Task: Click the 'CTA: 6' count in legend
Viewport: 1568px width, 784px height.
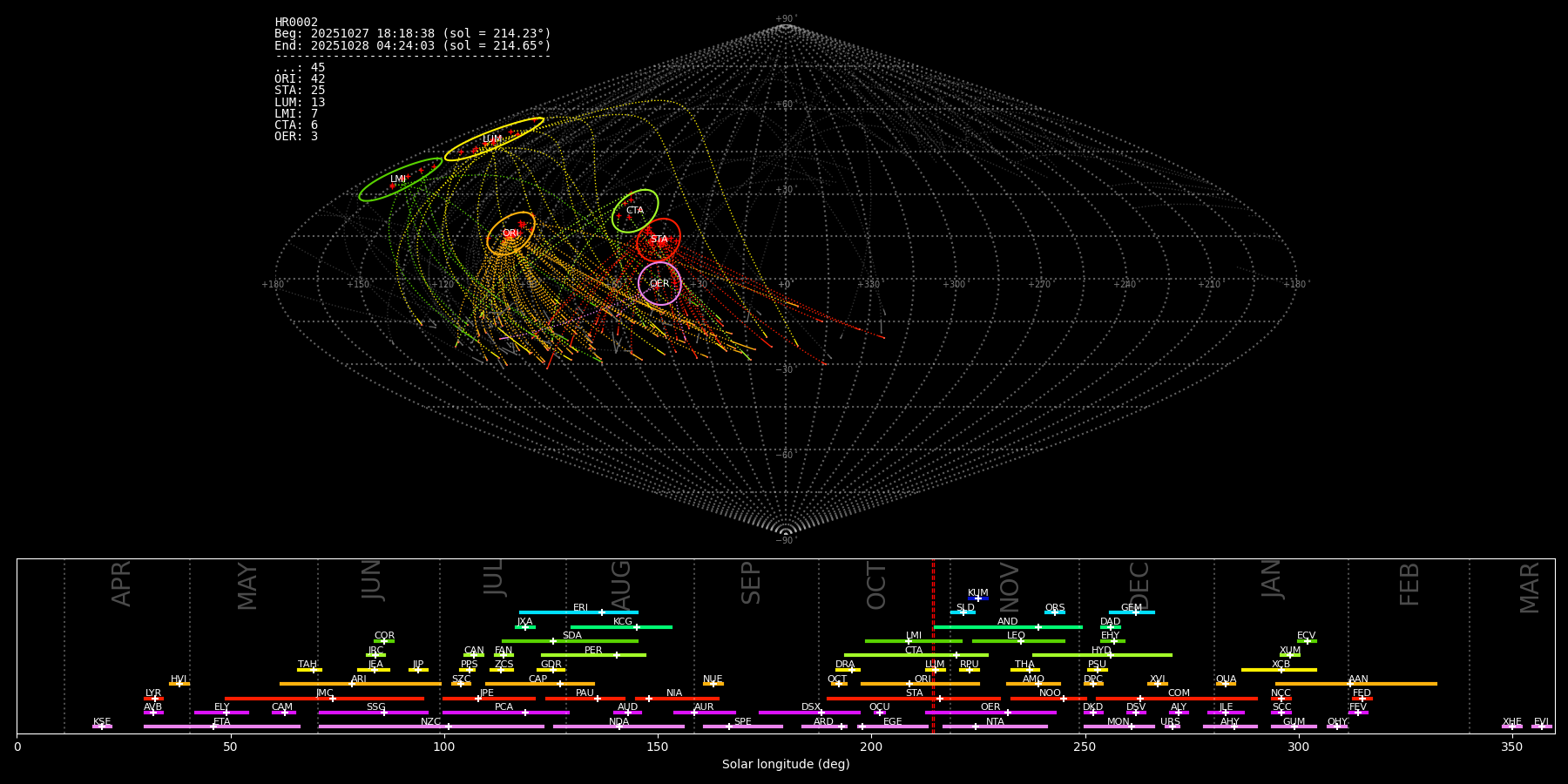Action: [x=296, y=125]
